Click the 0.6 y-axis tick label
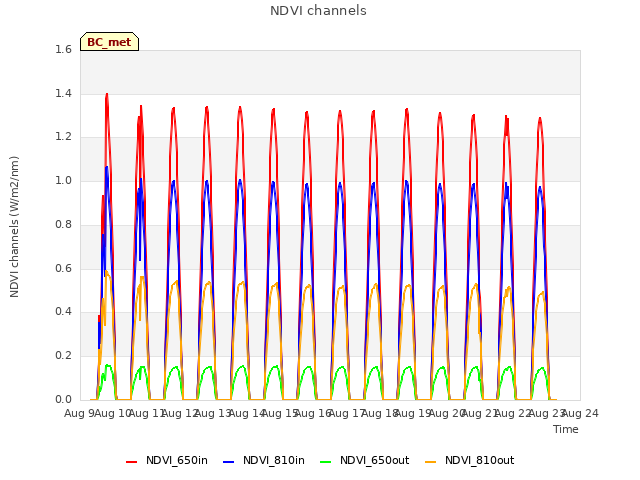Screen dimensions: 640x480 (63, 268)
